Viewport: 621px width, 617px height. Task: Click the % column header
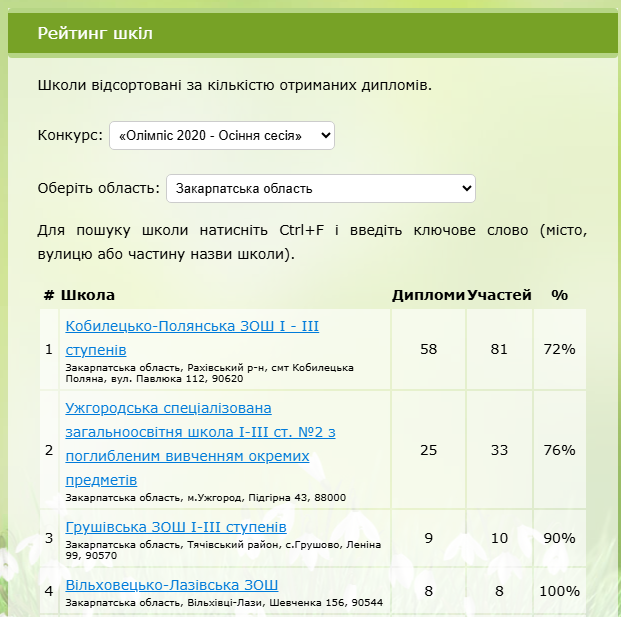[x=559, y=295]
